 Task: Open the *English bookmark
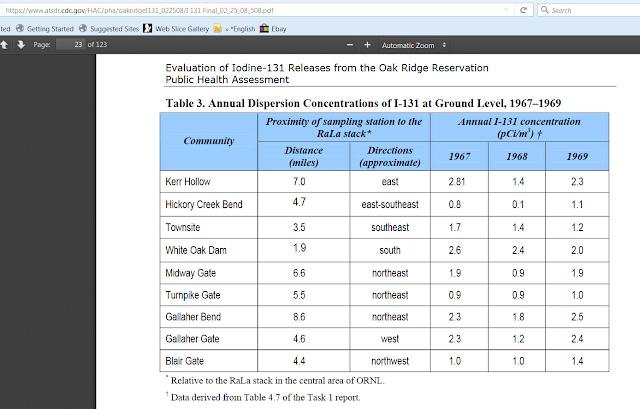pyautogui.click(x=241, y=29)
